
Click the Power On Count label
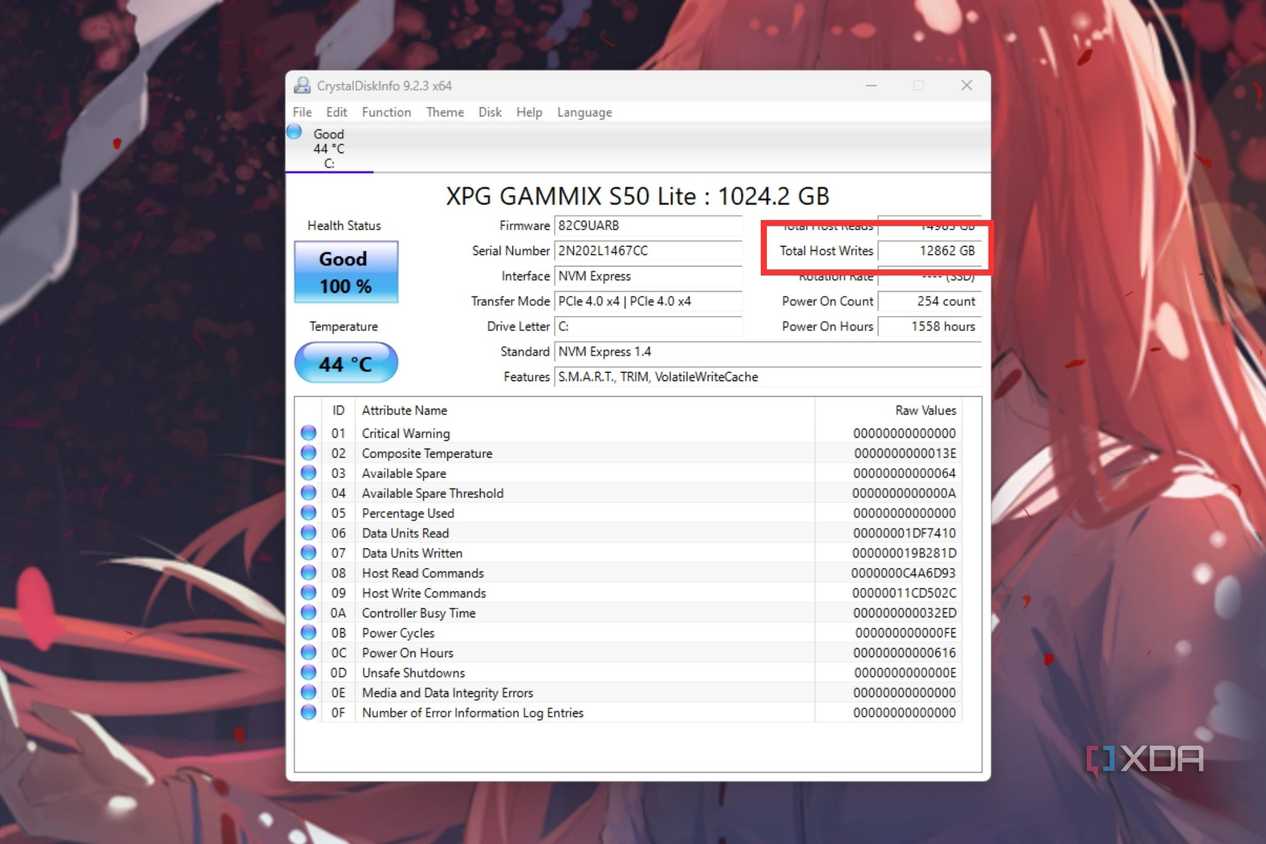coord(828,301)
